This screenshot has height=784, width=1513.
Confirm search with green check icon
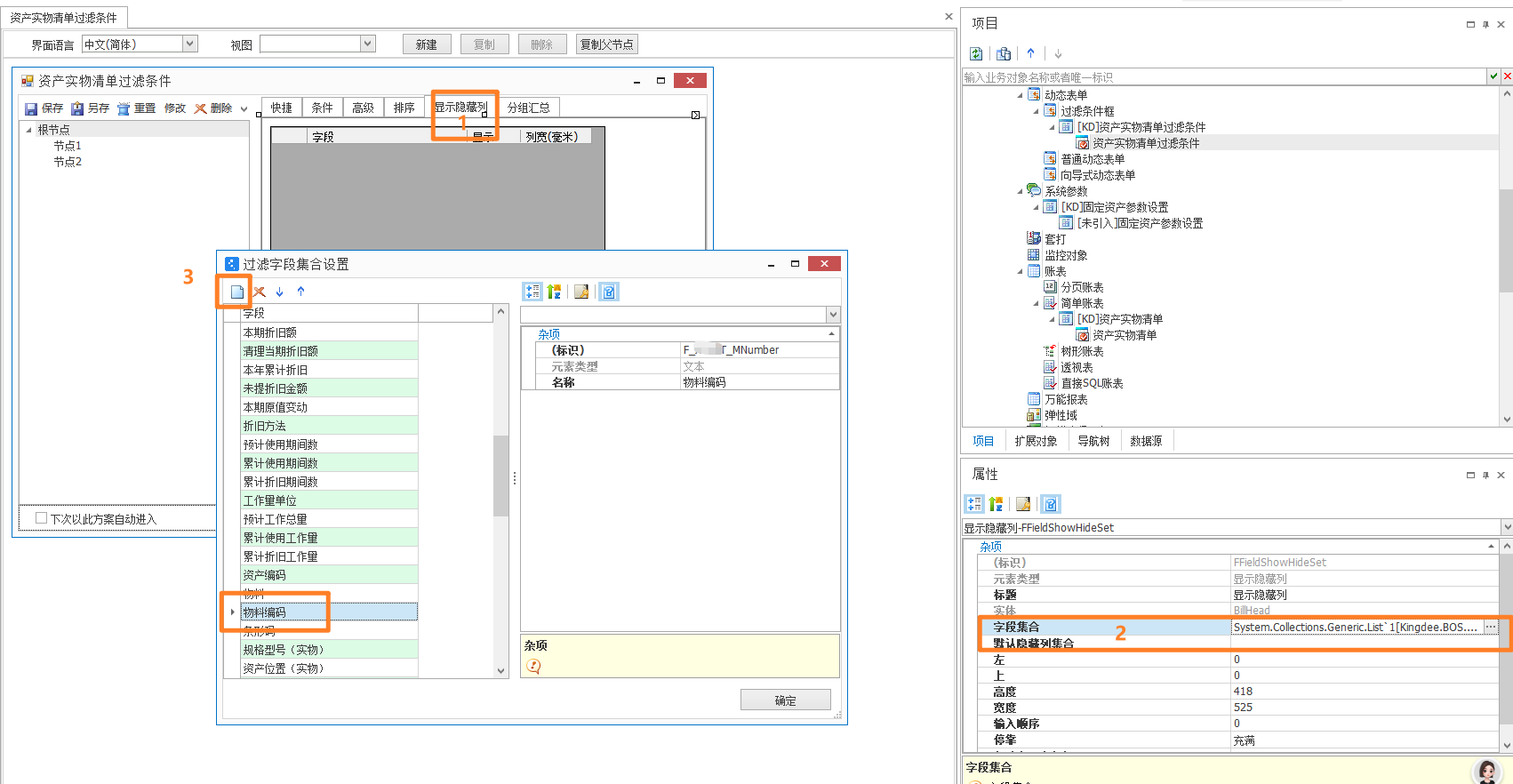(x=1493, y=77)
